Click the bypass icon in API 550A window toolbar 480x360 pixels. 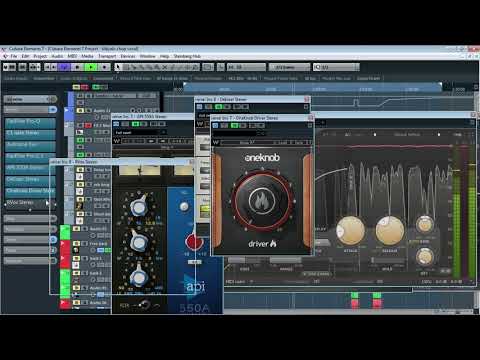[x=116, y=124]
